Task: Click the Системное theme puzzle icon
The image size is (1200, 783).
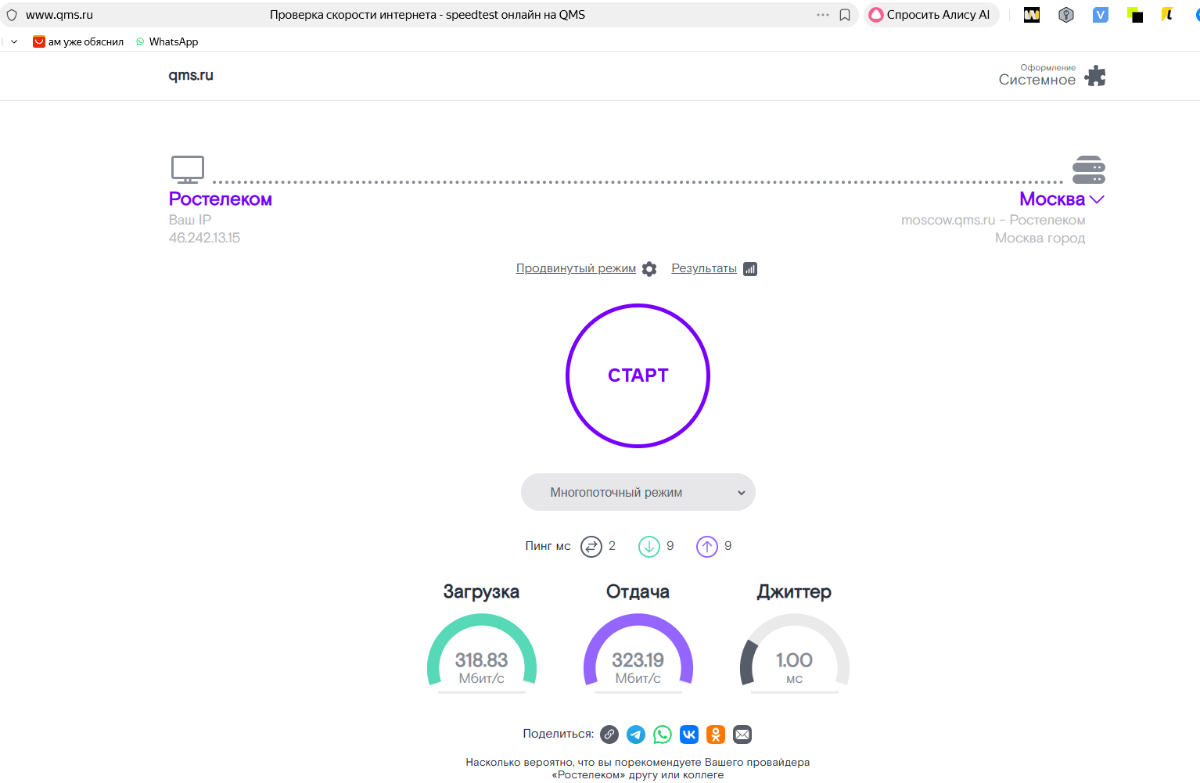Action: pos(1096,76)
